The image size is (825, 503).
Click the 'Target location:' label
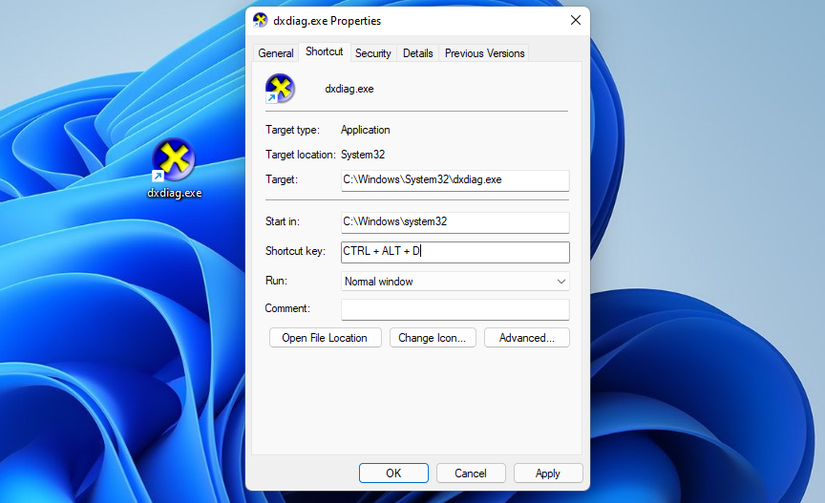(300, 155)
